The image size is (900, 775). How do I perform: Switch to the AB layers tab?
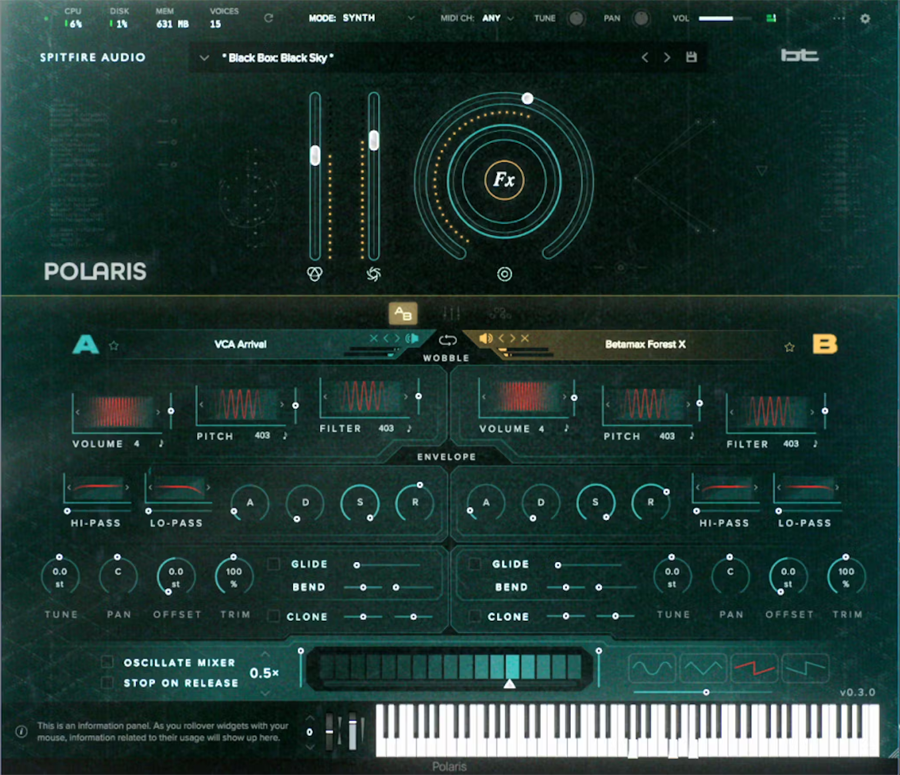click(403, 313)
